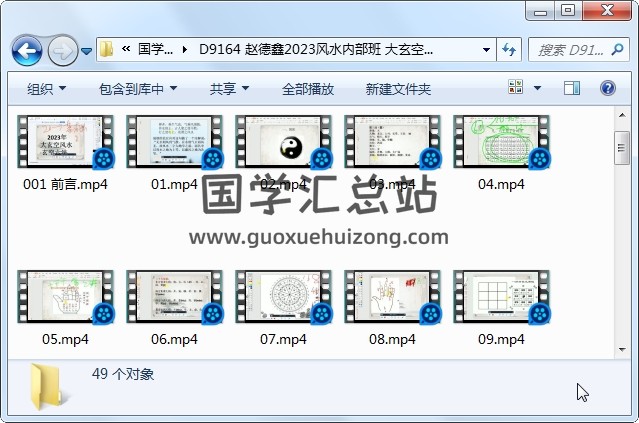Click the file name 08.mp4

392,339
